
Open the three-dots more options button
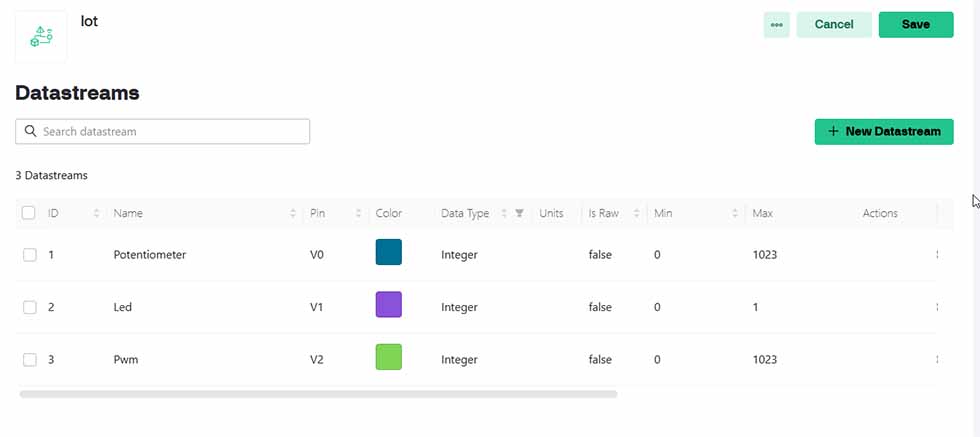pyautogui.click(x=776, y=24)
